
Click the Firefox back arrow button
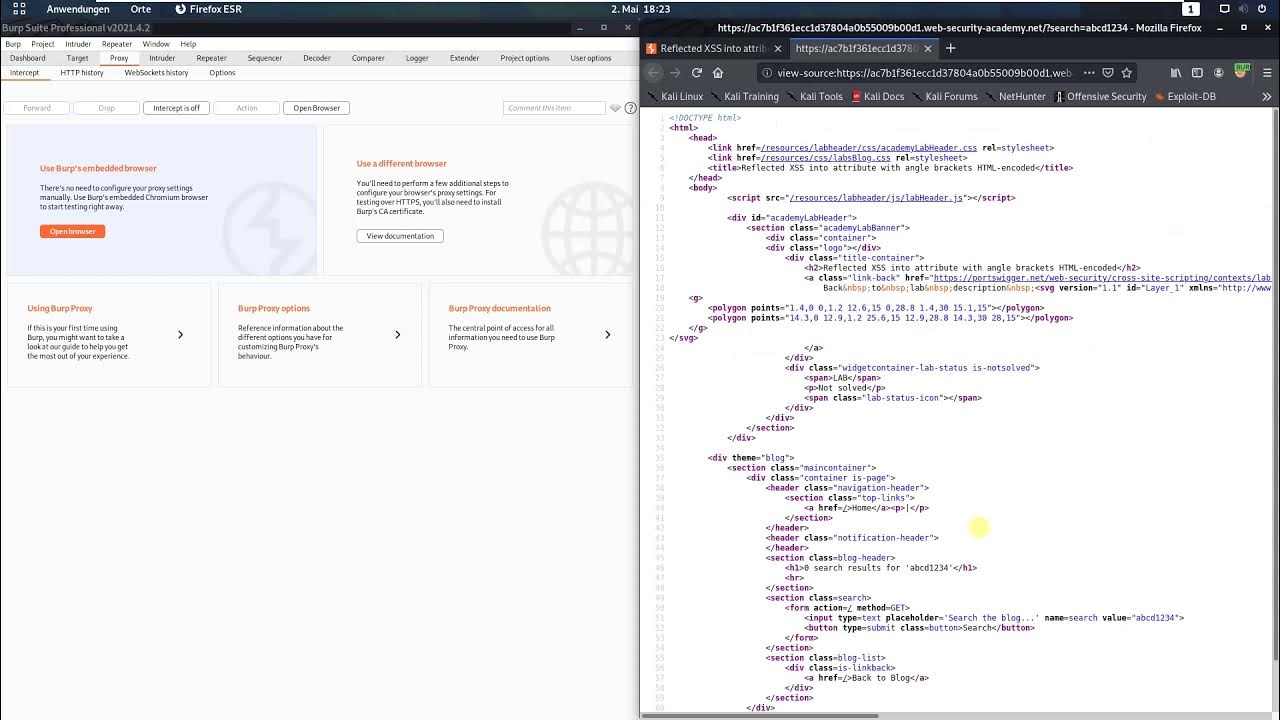pos(654,72)
